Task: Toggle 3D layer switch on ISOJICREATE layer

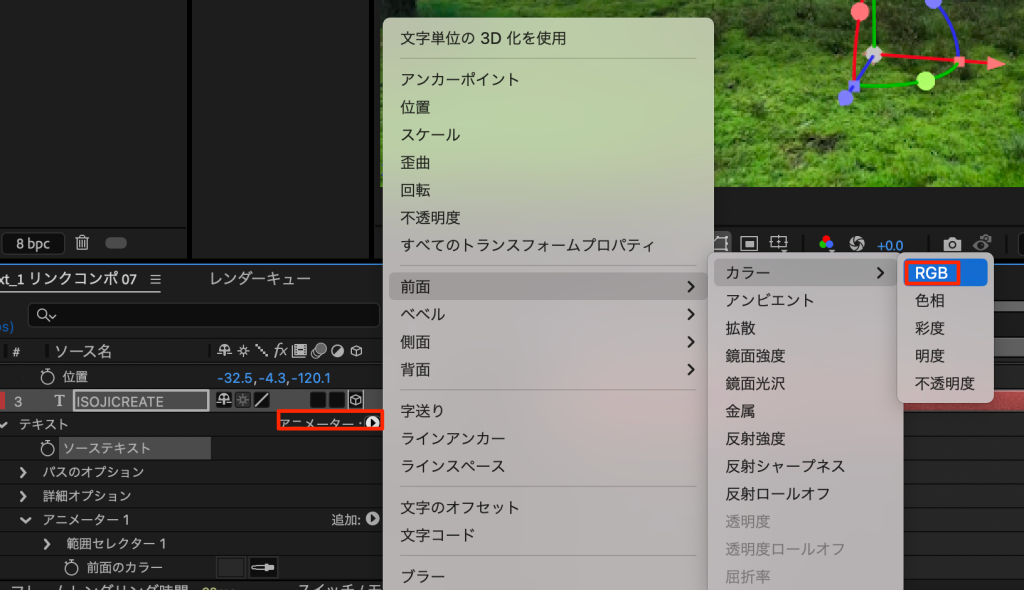Action: coord(355,400)
